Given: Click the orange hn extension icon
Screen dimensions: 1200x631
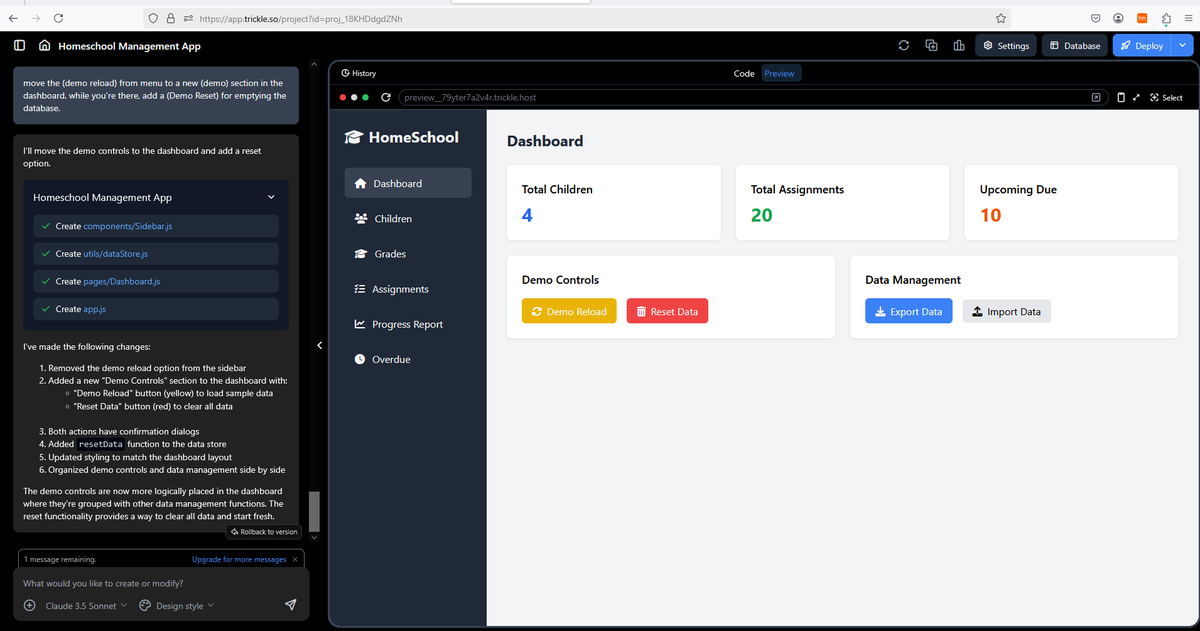Looking at the screenshot, I should (x=1142, y=17).
